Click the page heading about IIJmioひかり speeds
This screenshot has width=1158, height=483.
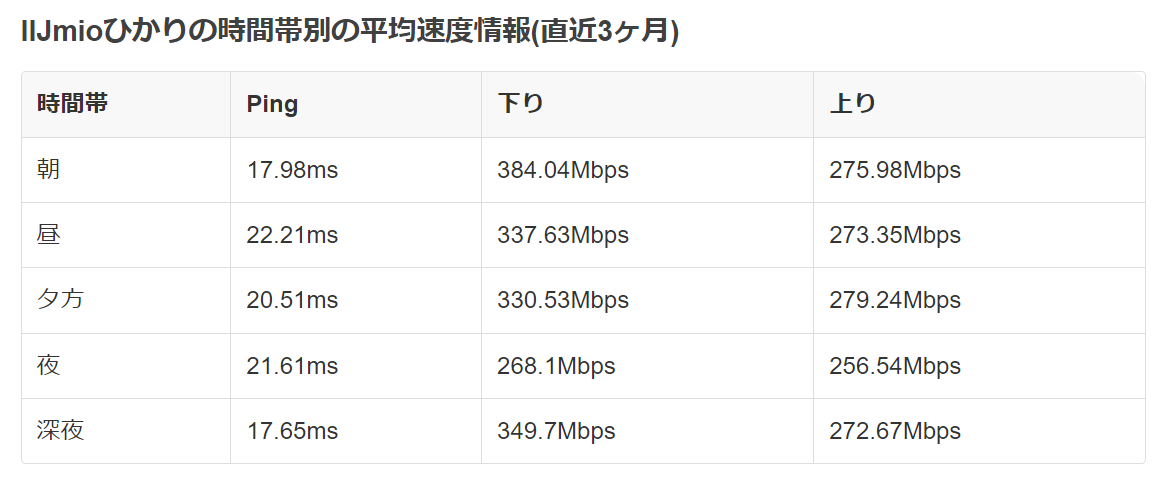click(x=350, y=31)
